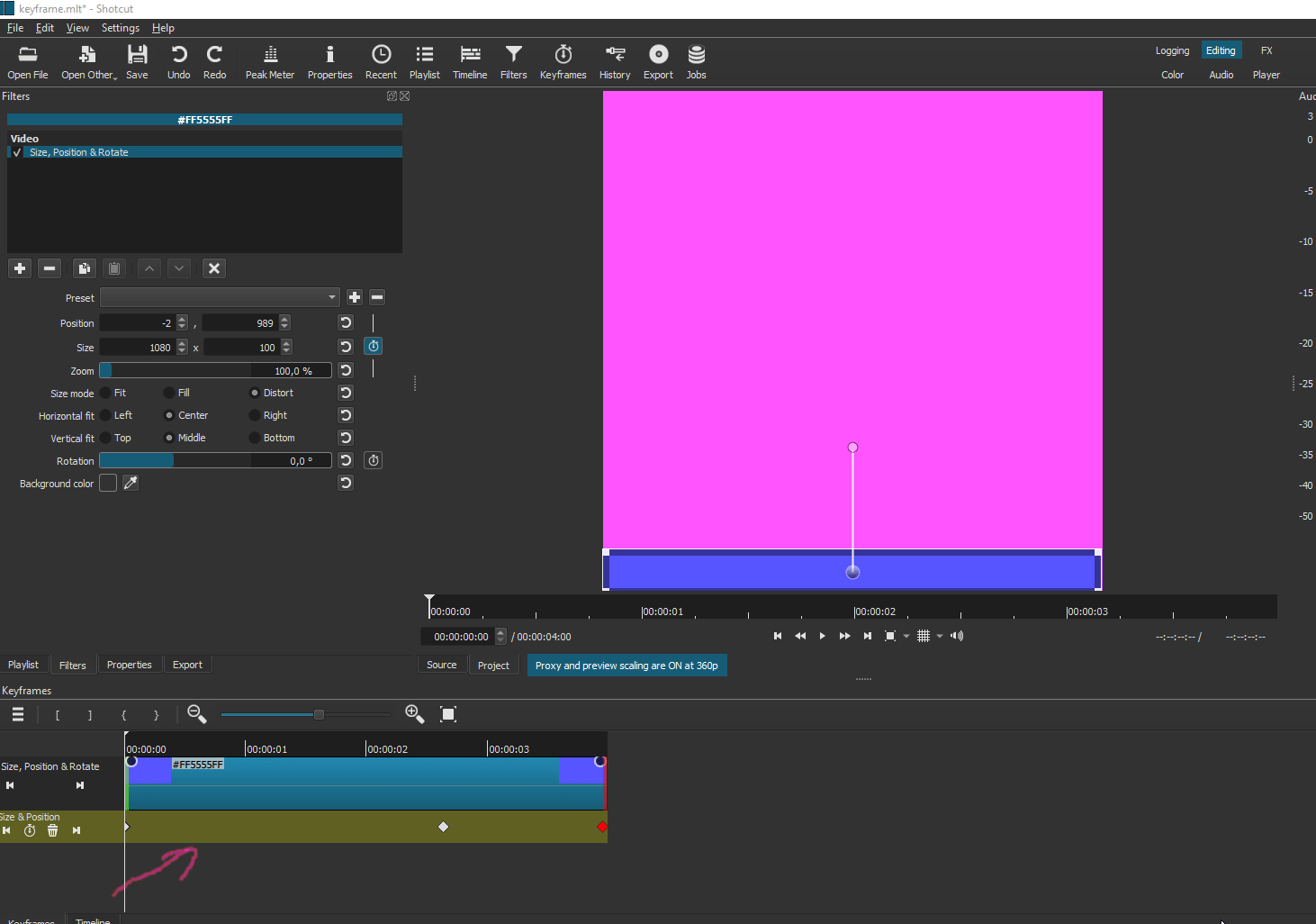The height and width of the screenshot is (924, 1316).
Task: Click the proxy and preview scaling button
Action: pyautogui.click(x=626, y=665)
